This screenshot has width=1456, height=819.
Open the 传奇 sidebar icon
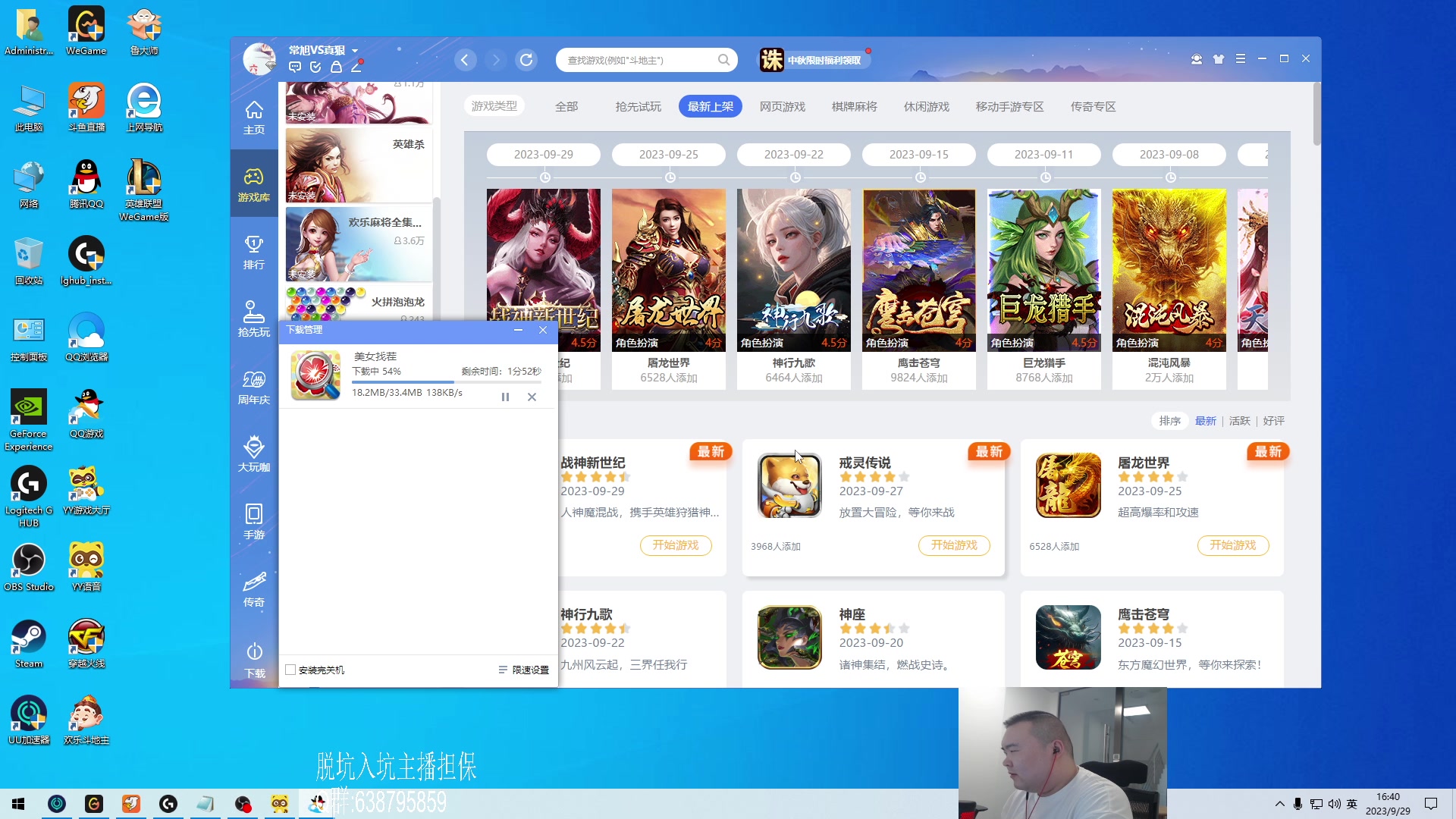pos(254,589)
